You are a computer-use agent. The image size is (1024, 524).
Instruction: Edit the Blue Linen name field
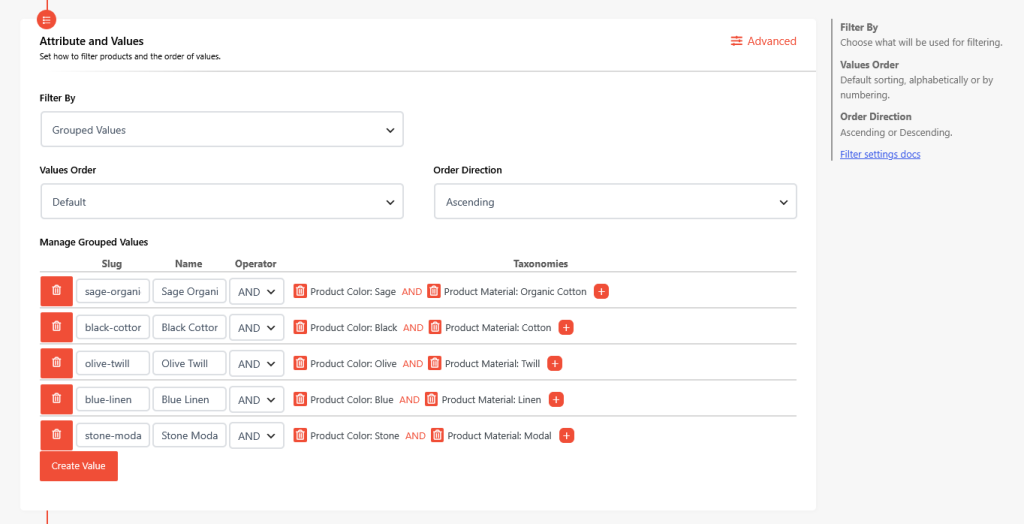(189, 399)
